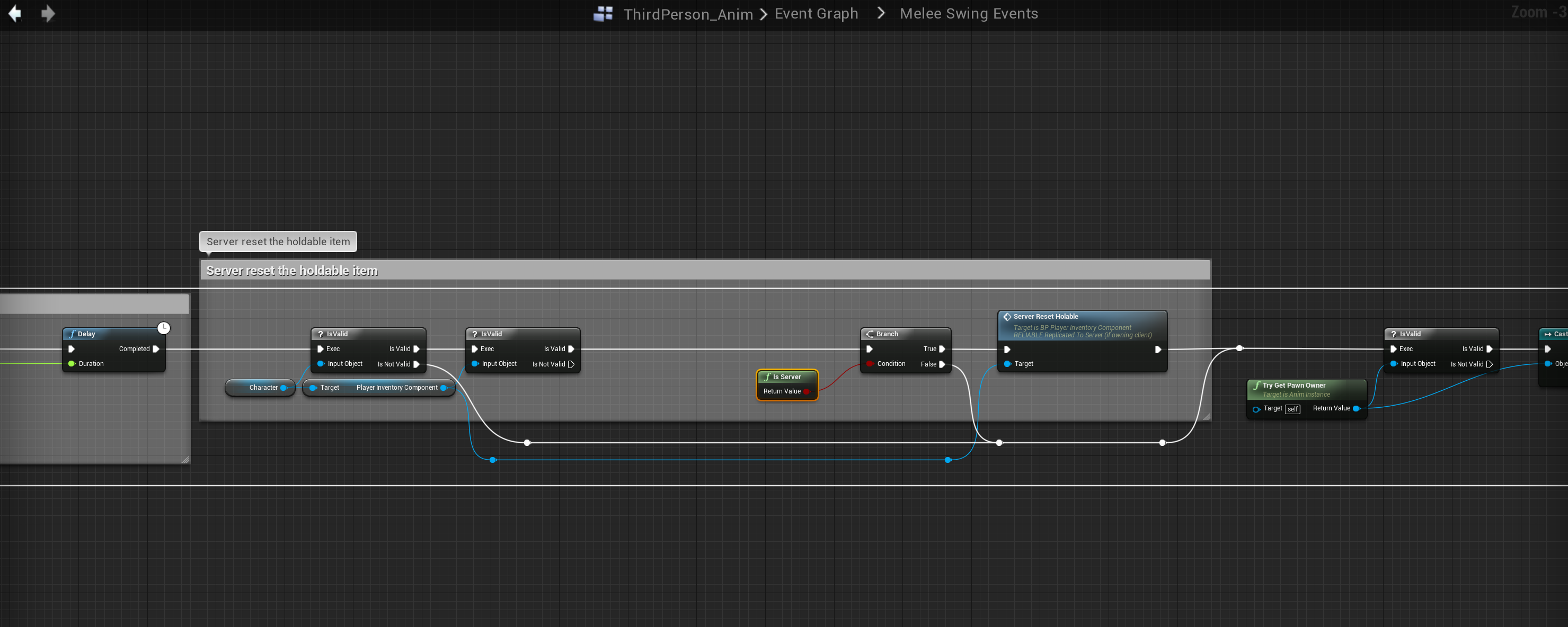This screenshot has height=627, width=1568.
Task: Click the chevron after Event Graph breadcrumb
Action: click(x=880, y=13)
